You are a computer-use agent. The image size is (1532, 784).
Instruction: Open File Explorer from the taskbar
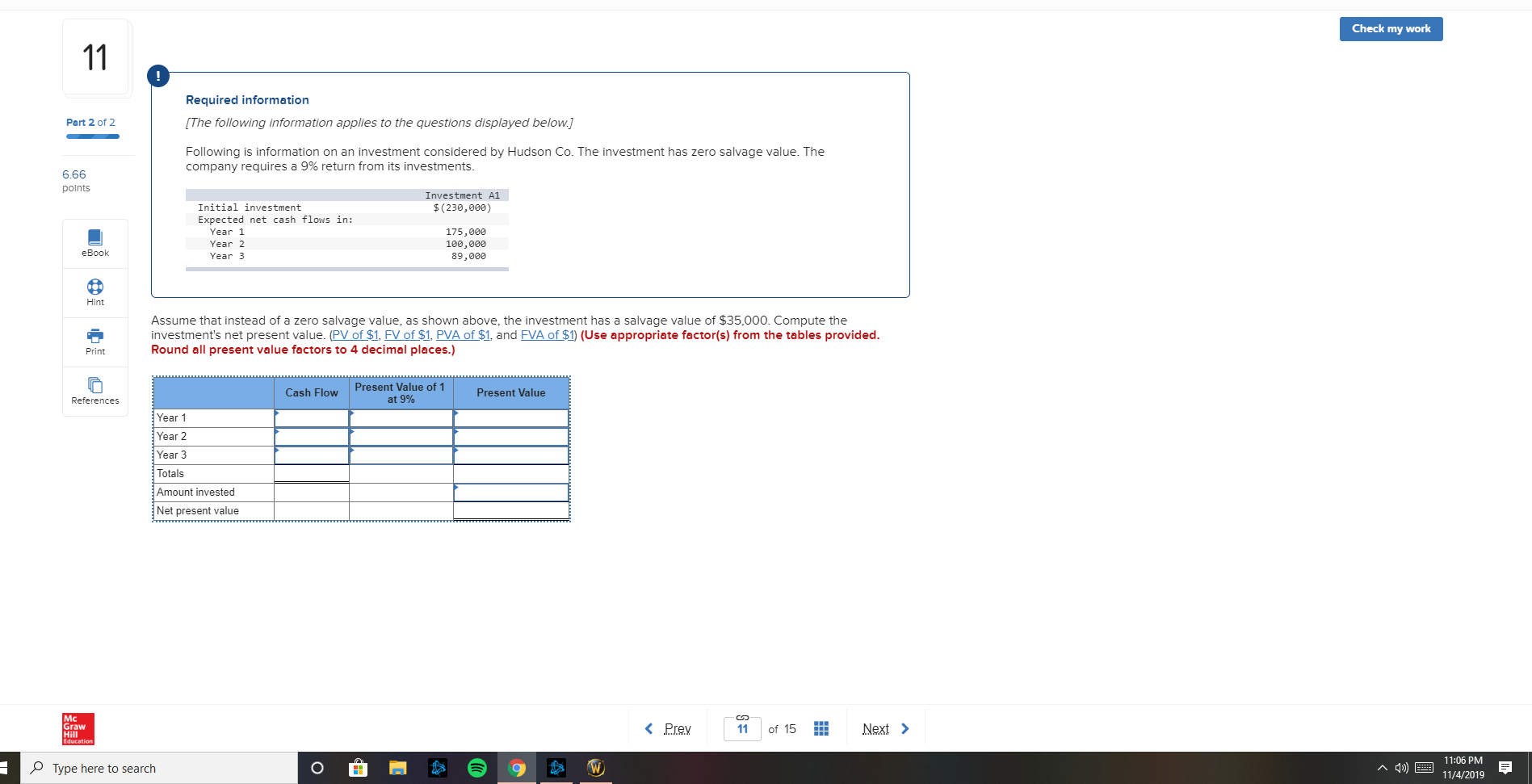pos(397,768)
